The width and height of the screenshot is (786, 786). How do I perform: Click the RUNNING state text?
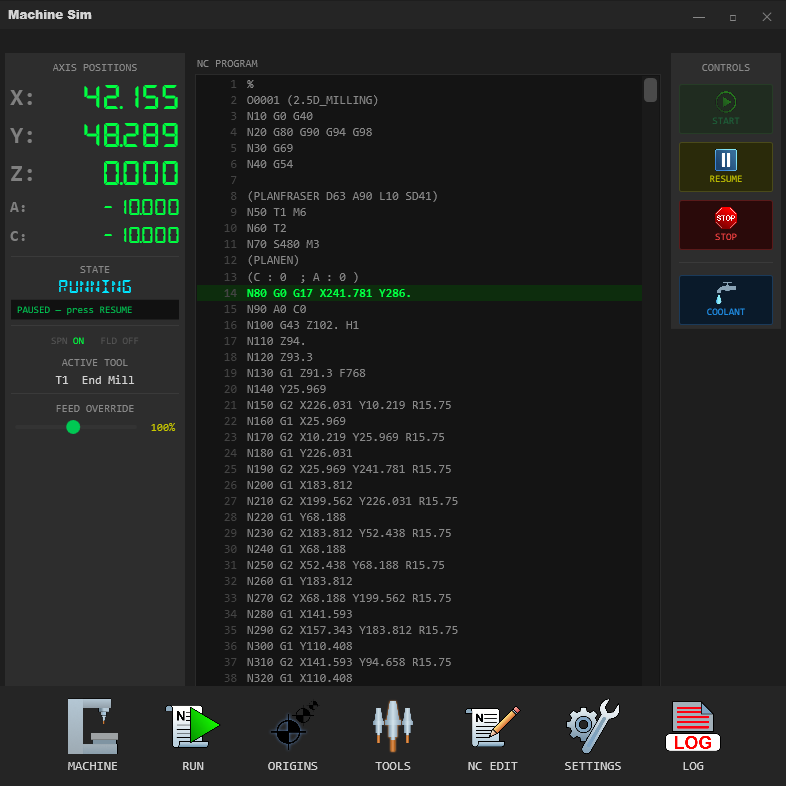pyautogui.click(x=95, y=286)
